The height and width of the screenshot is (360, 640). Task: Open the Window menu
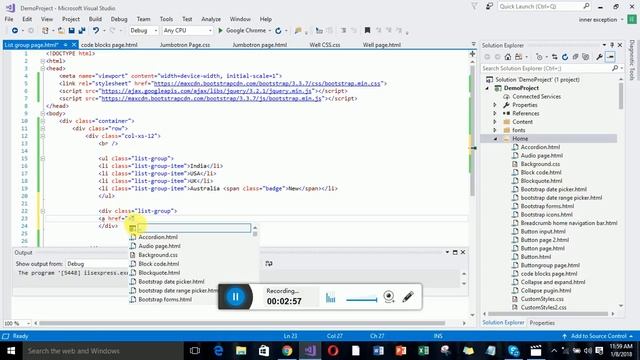(x=240, y=19)
